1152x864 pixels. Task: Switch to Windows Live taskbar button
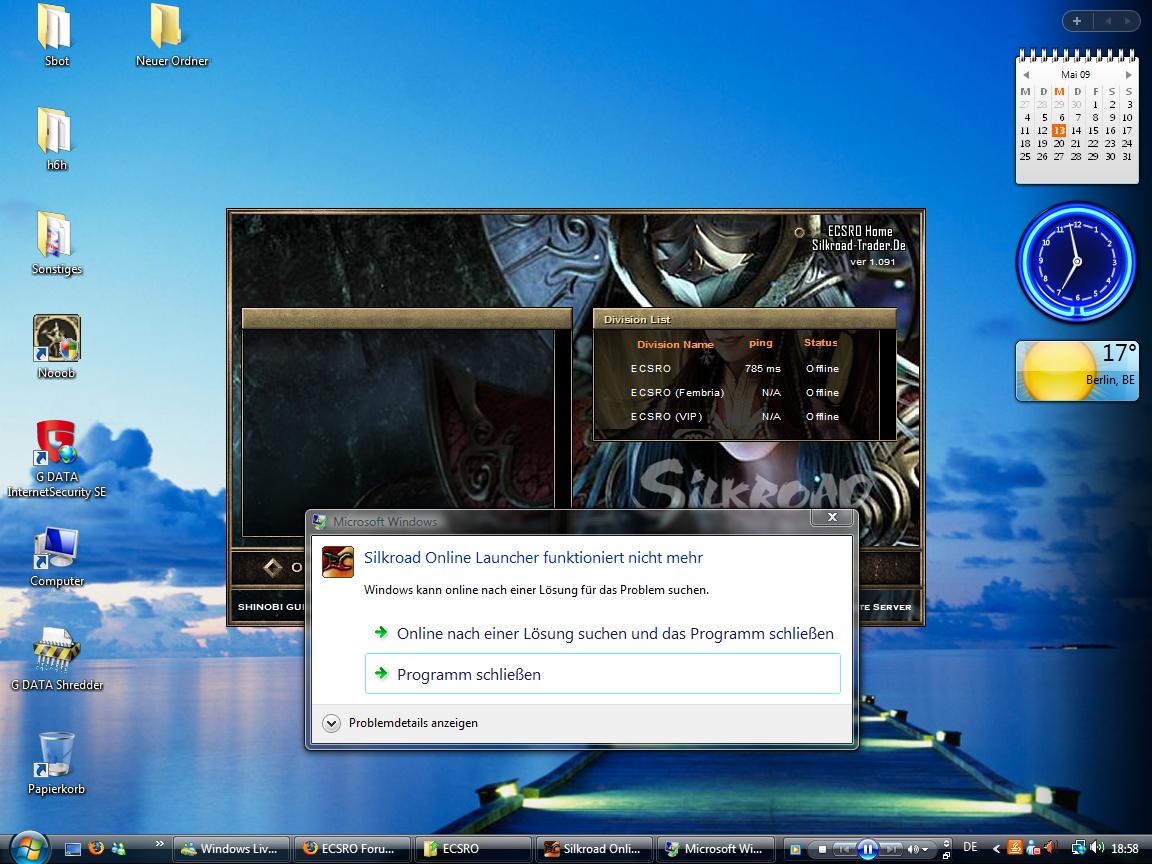(232, 849)
